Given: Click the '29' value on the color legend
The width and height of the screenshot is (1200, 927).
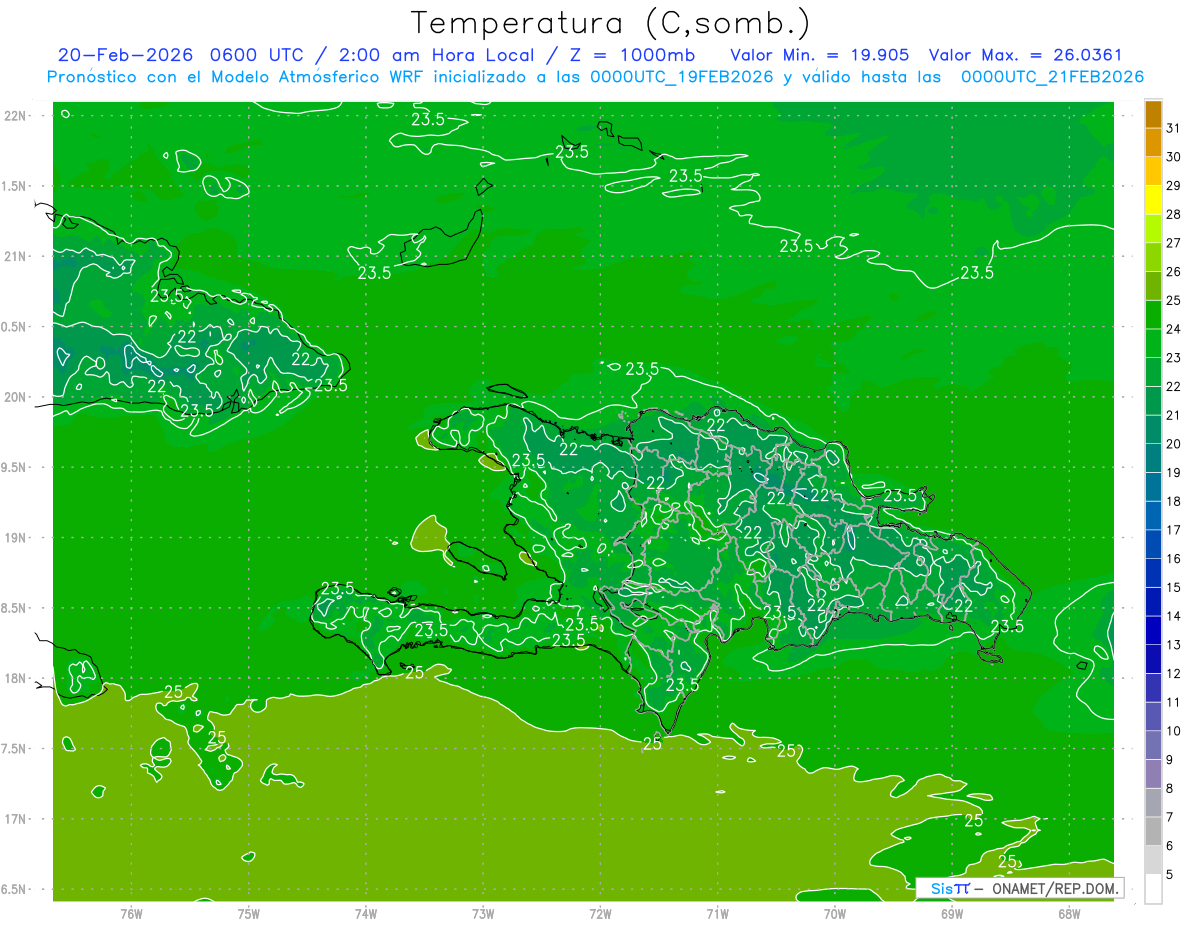Looking at the screenshot, I should tap(1173, 185).
